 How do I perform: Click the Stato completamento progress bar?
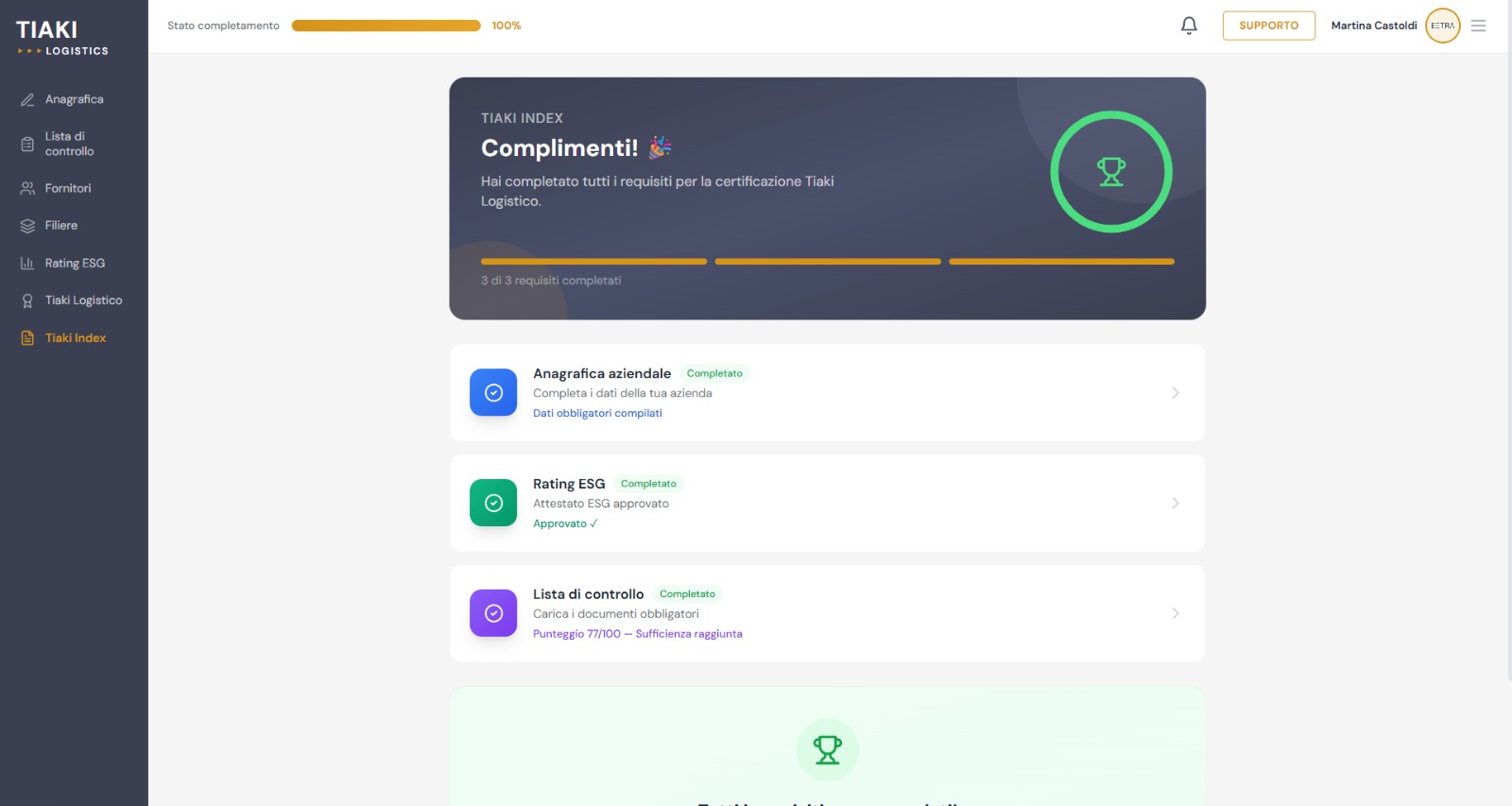point(387,26)
